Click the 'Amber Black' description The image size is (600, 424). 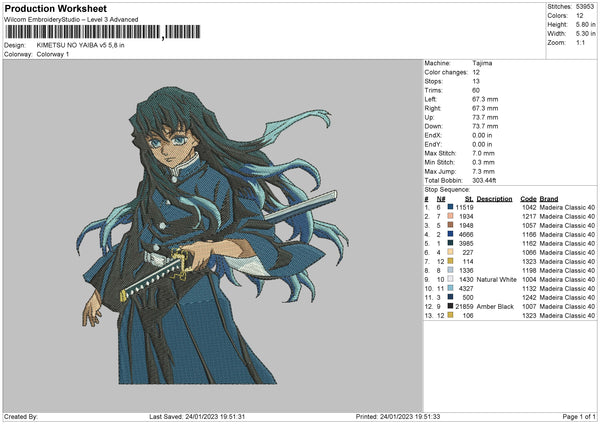tap(495, 307)
